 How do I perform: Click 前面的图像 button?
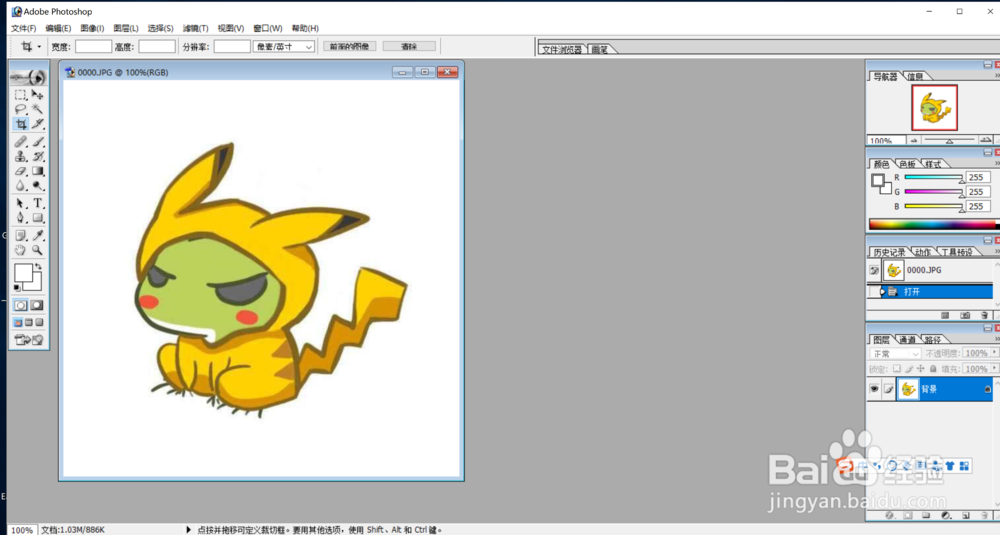(349, 47)
